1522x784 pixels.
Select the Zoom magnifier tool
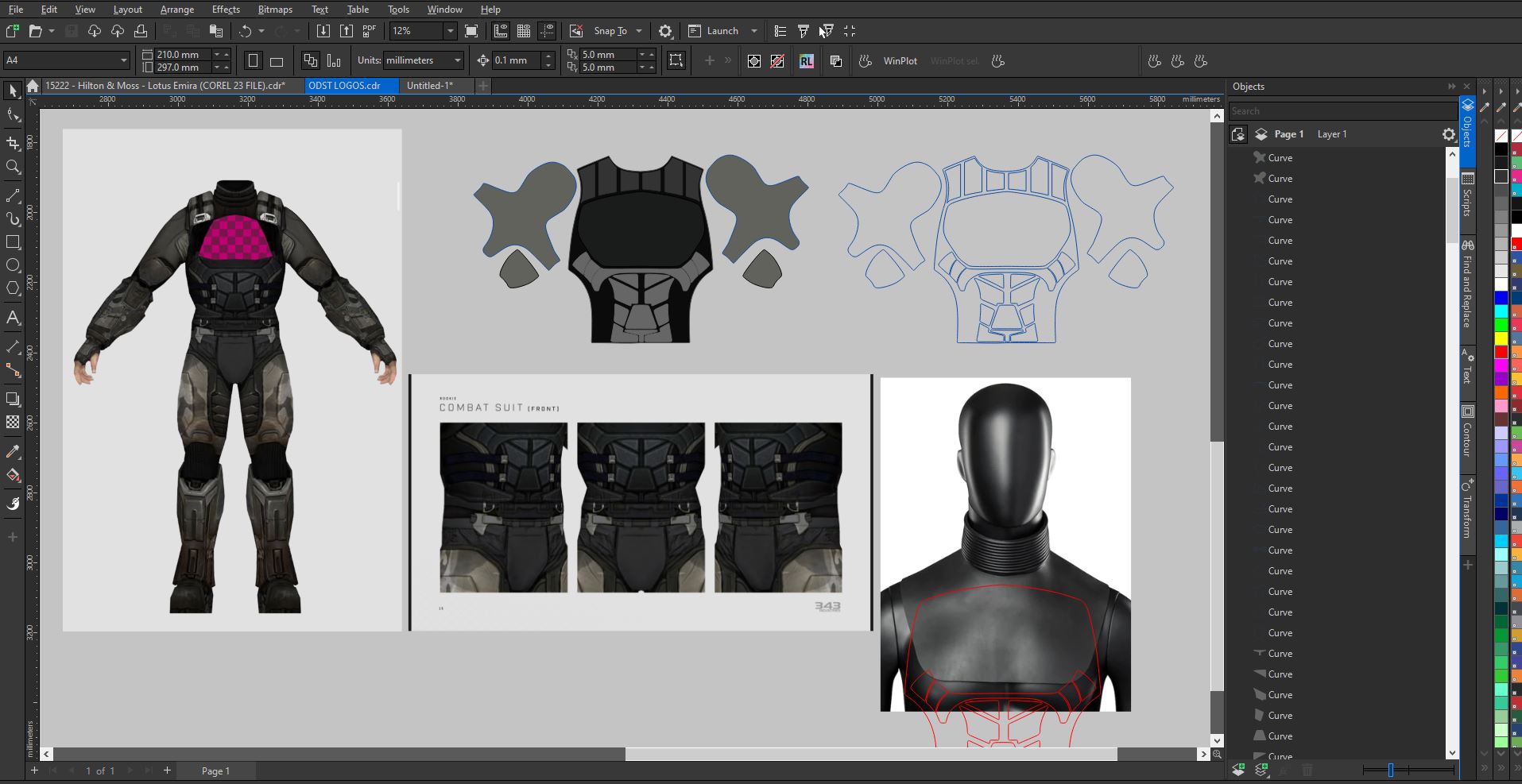pyautogui.click(x=13, y=167)
